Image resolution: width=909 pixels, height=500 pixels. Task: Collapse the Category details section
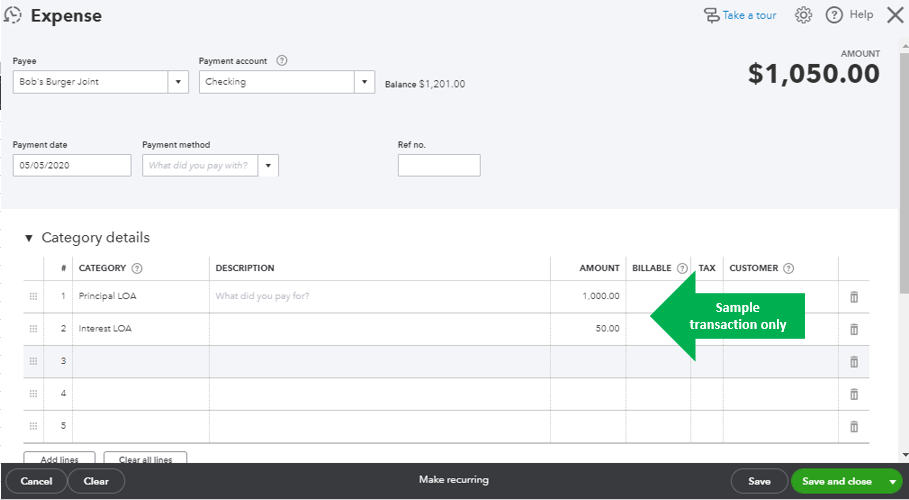[x=29, y=238]
